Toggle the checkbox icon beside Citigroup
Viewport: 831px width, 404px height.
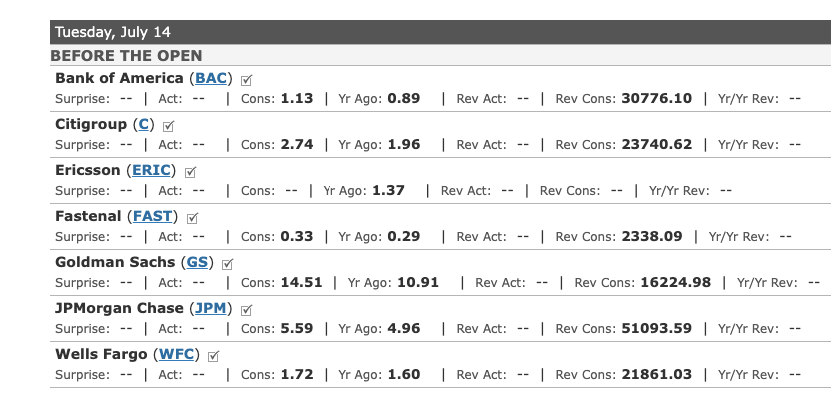[169, 126]
